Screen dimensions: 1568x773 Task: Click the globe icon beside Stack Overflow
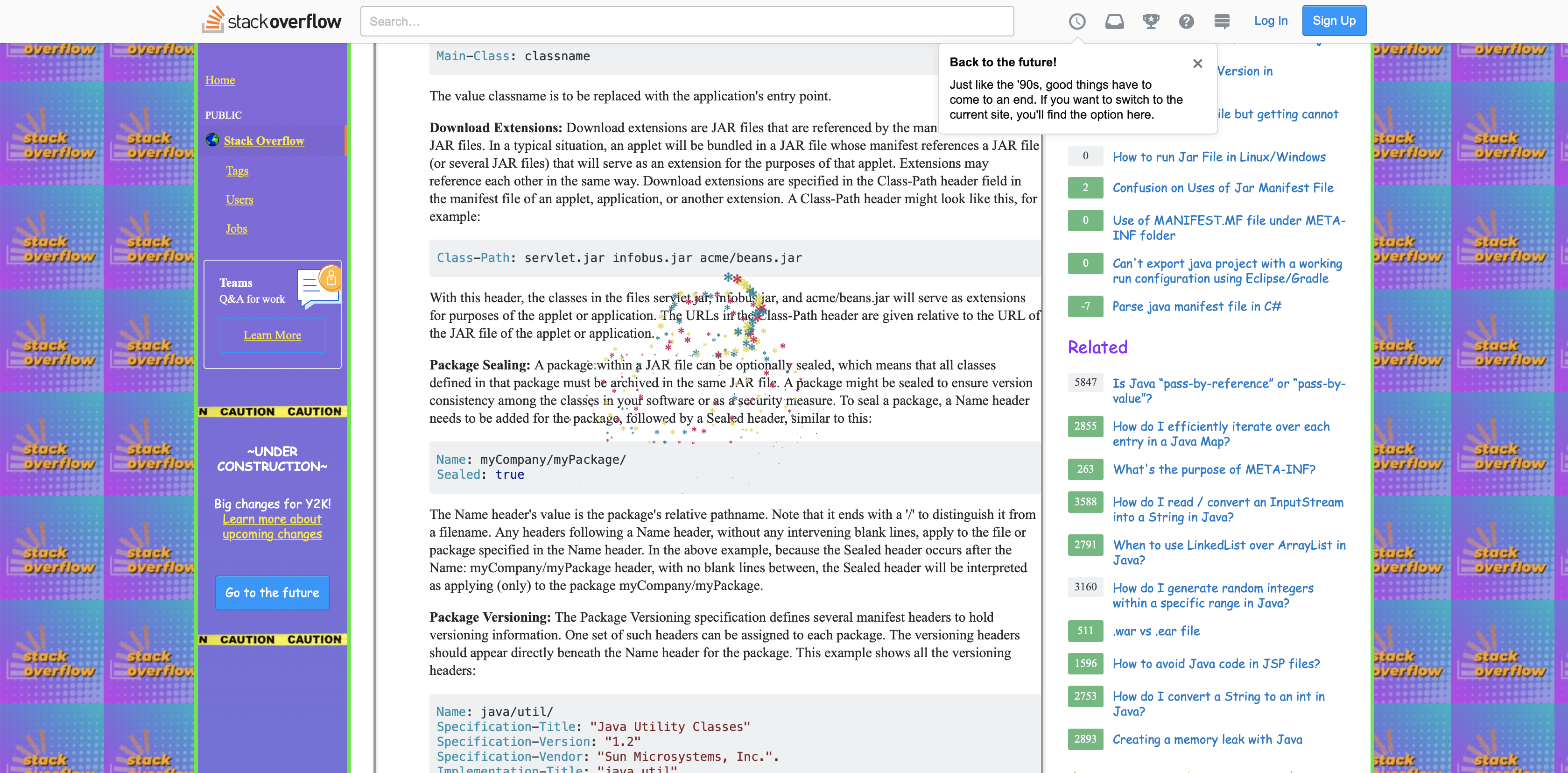[x=212, y=140]
